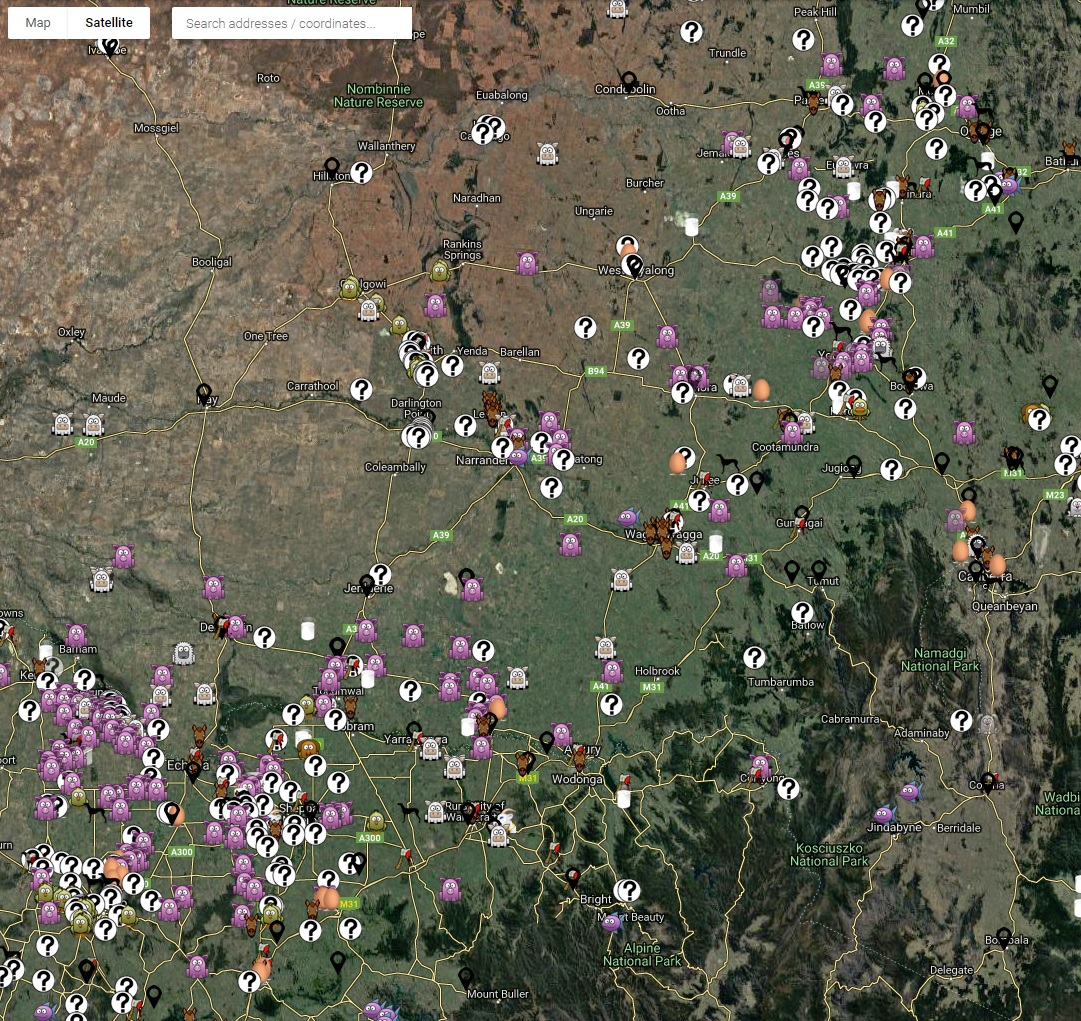The image size is (1081, 1021).
Task: Select the Satellite view tab
Action: [109, 23]
